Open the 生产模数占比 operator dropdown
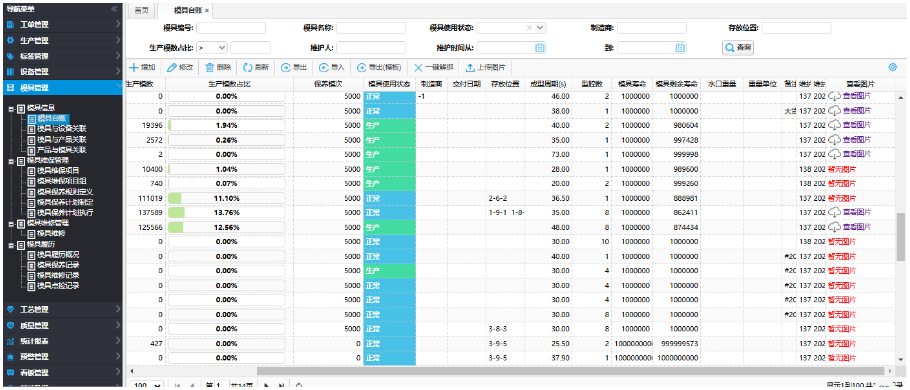This screenshot has width=910, height=390. tap(222, 48)
